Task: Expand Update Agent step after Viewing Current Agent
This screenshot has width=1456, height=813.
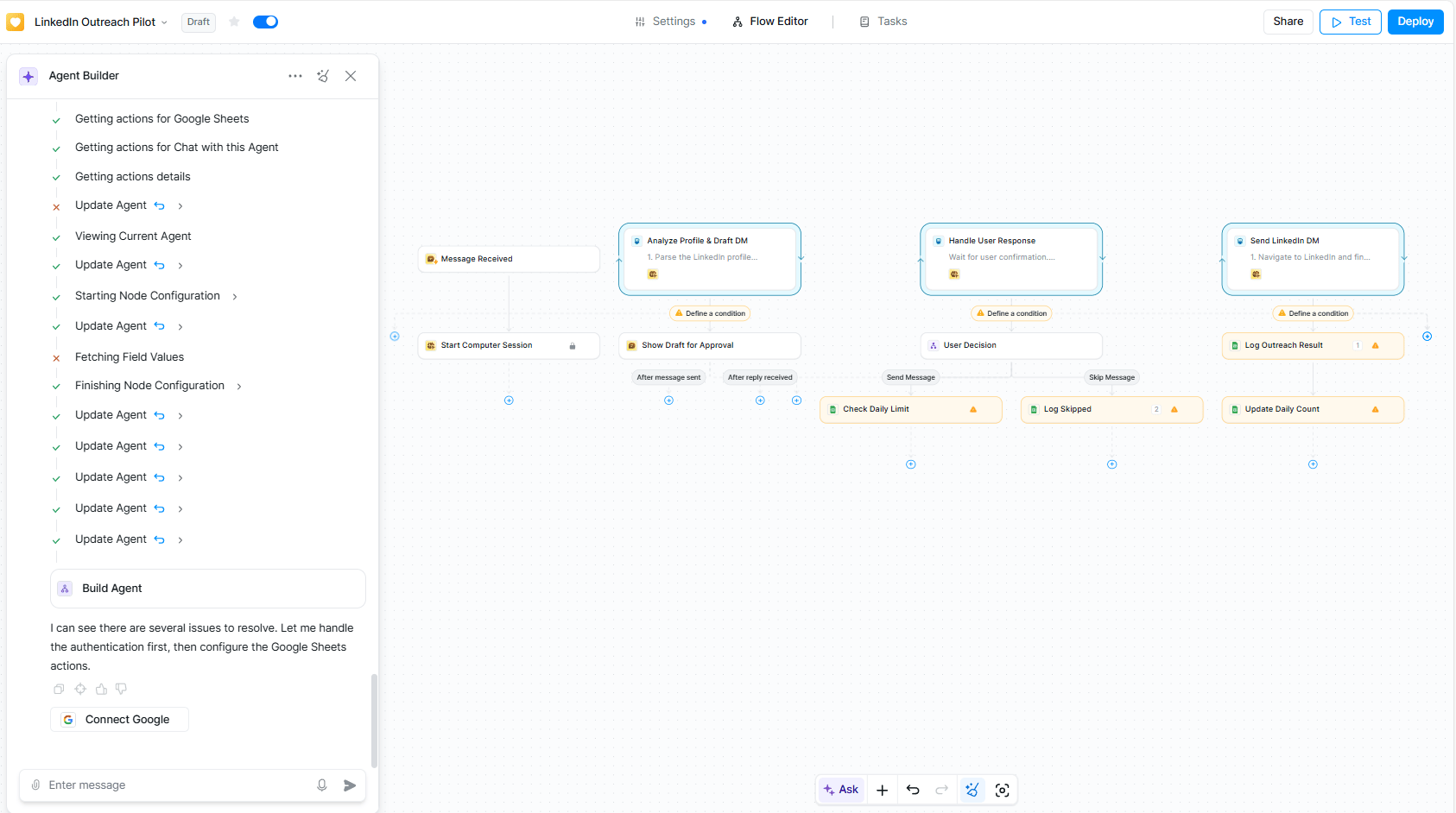Action: point(180,266)
